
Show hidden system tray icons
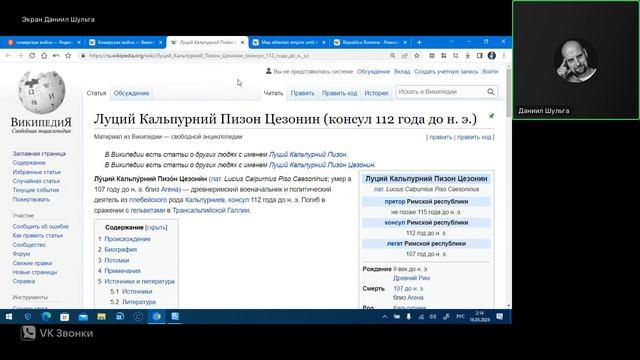[384, 317]
